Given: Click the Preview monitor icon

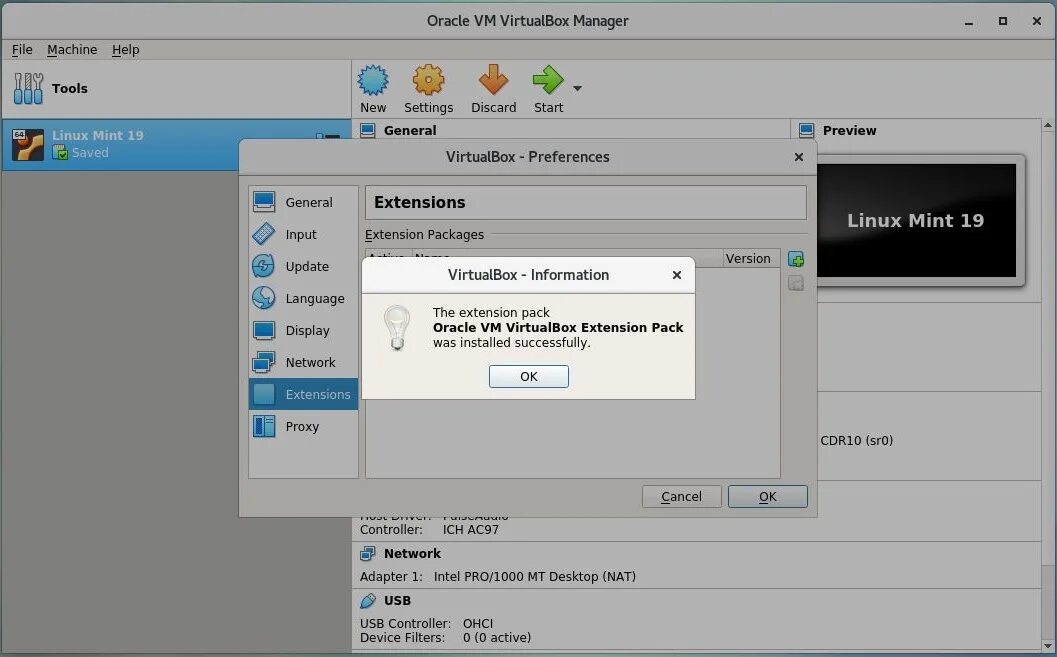Looking at the screenshot, I should point(806,130).
